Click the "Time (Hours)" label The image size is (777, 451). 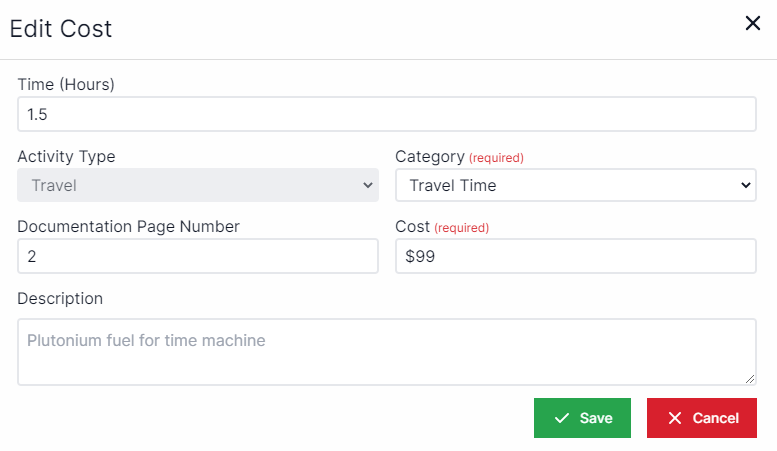coord(66,84)
